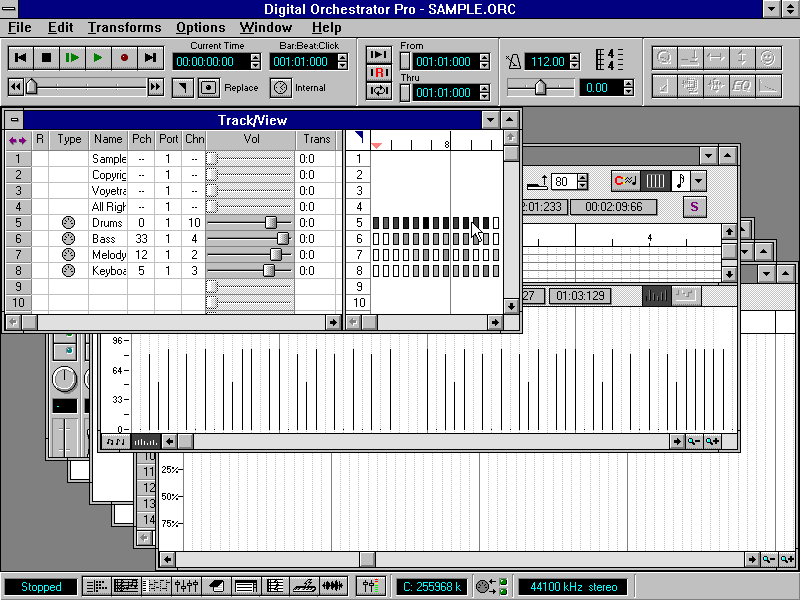Click the Internal sync clock icon

tap(280, 88)
